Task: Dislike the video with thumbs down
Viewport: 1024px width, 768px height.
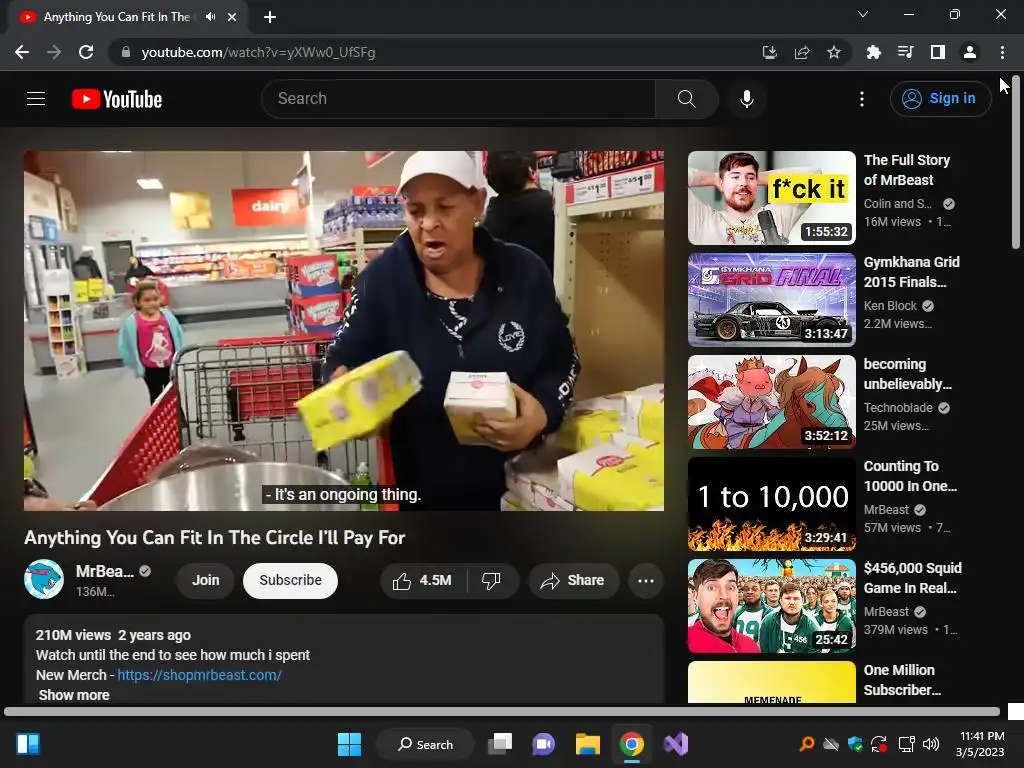Action: (491, 581)
